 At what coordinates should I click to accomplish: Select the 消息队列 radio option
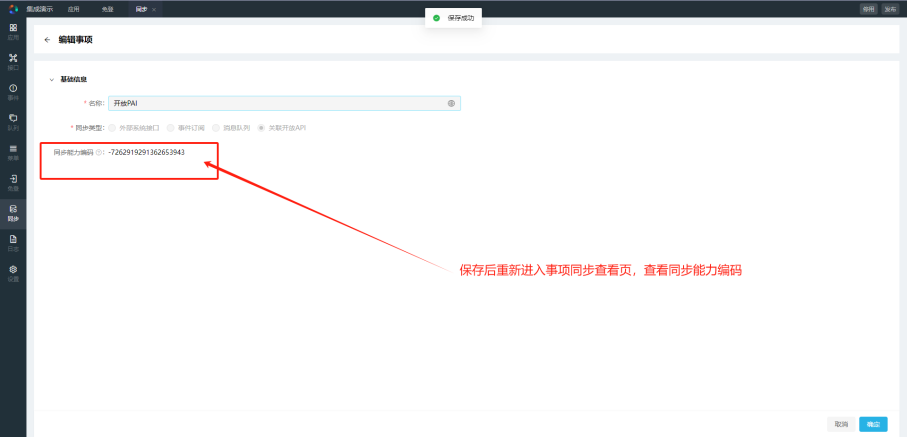tap(216, 127)
